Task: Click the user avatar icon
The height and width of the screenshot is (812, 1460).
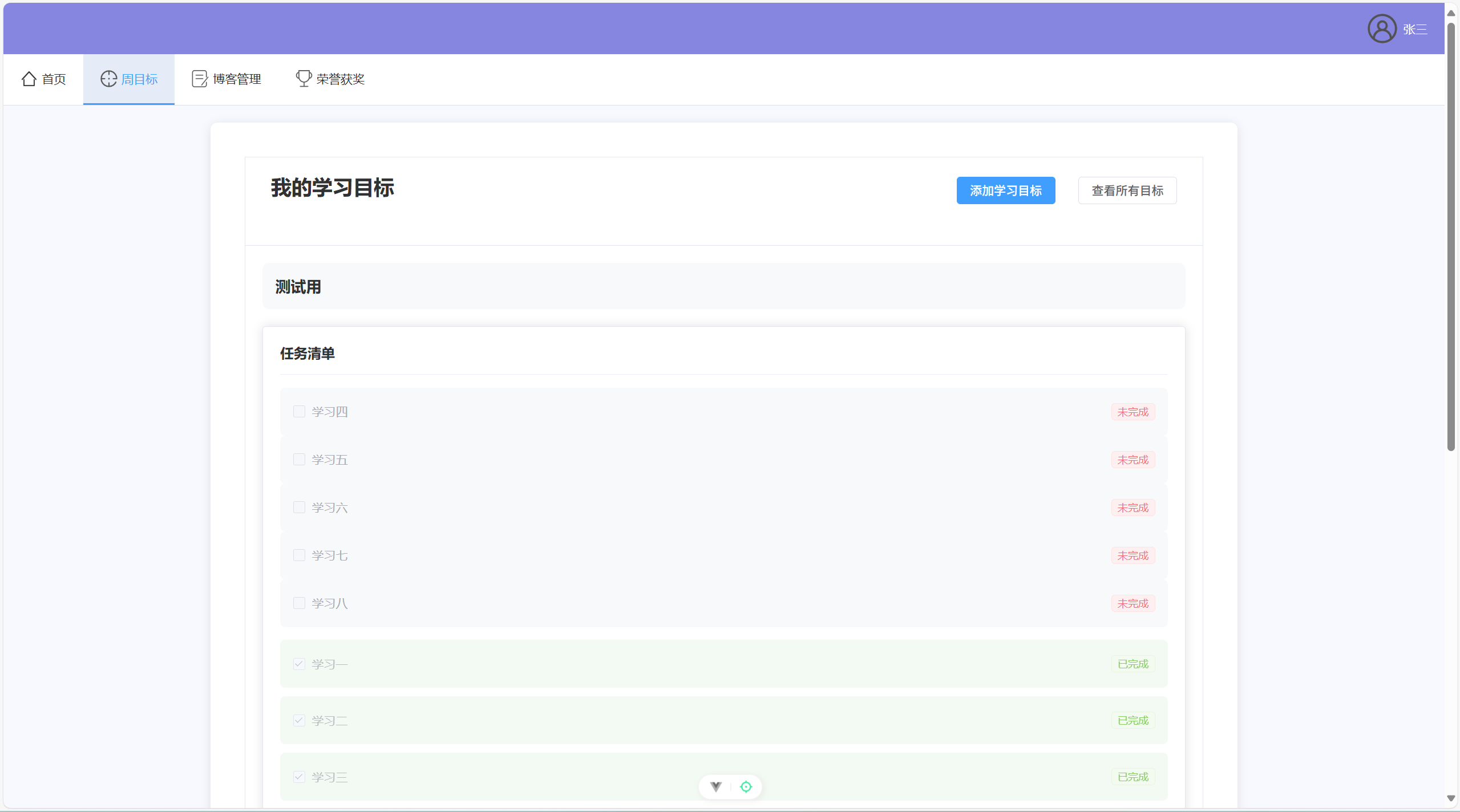Action: (1381, 29)
